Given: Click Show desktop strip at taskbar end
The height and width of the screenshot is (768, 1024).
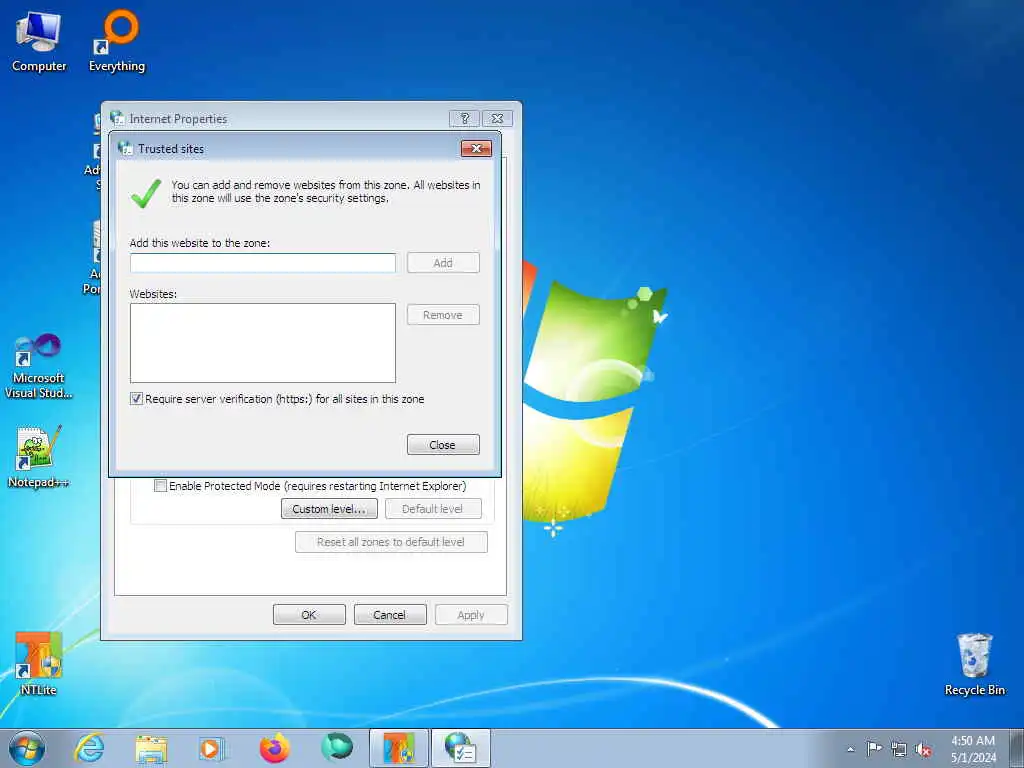Looking at the screenshot, I should pos(1017,748).
